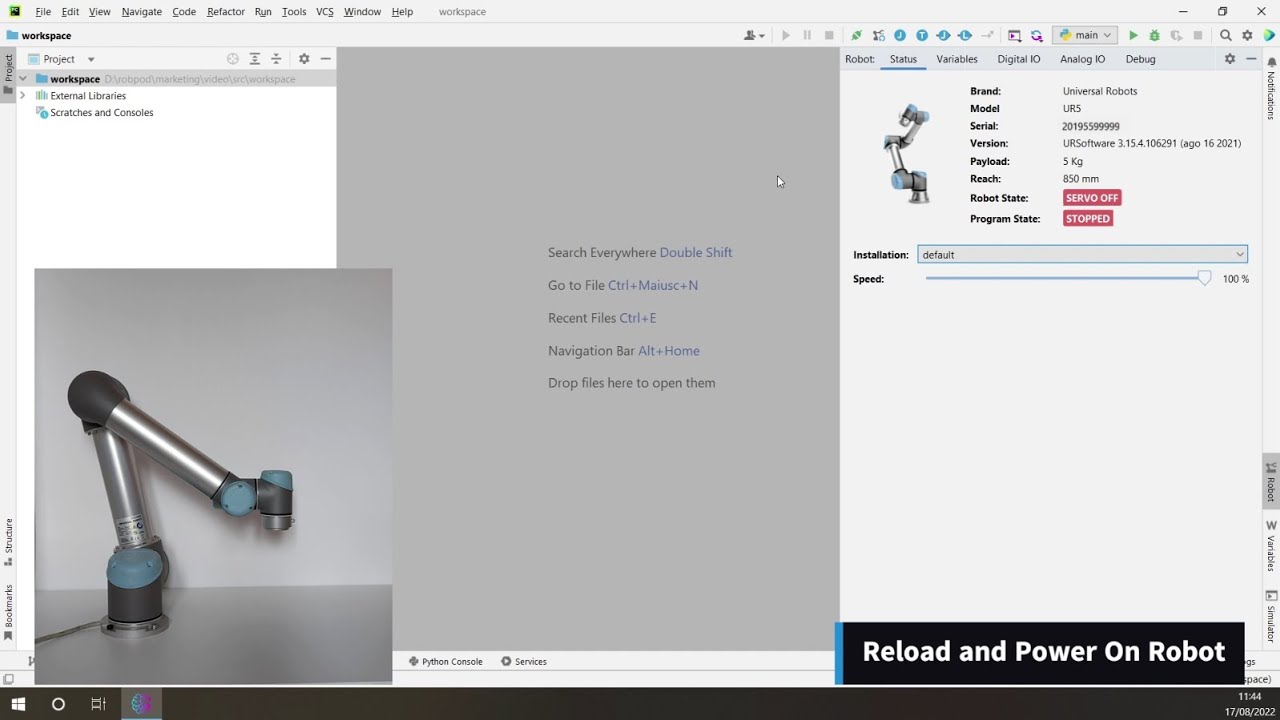The width and height of the screenshot is (1280, 720).
Task: Click the blue J icon with arrows
Action: click(943, 35)
